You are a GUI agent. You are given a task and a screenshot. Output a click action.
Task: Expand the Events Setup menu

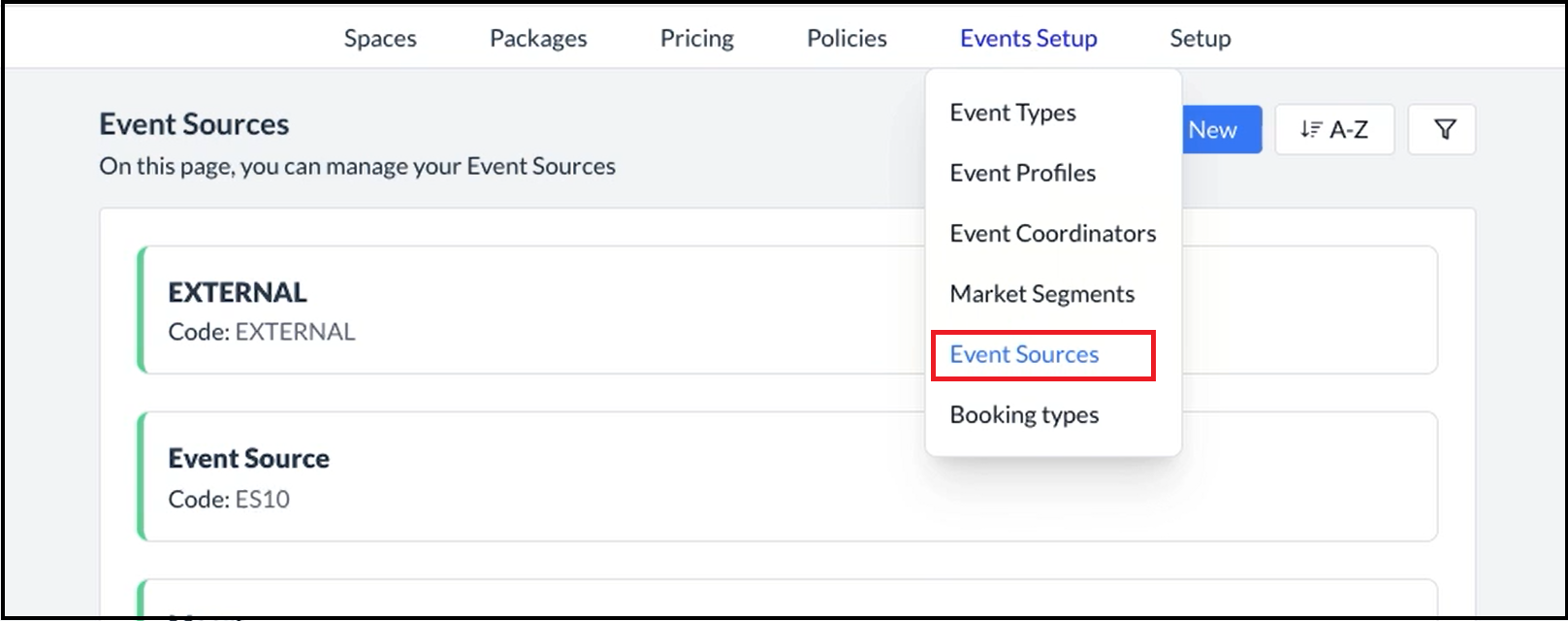tap(1028, 39)
